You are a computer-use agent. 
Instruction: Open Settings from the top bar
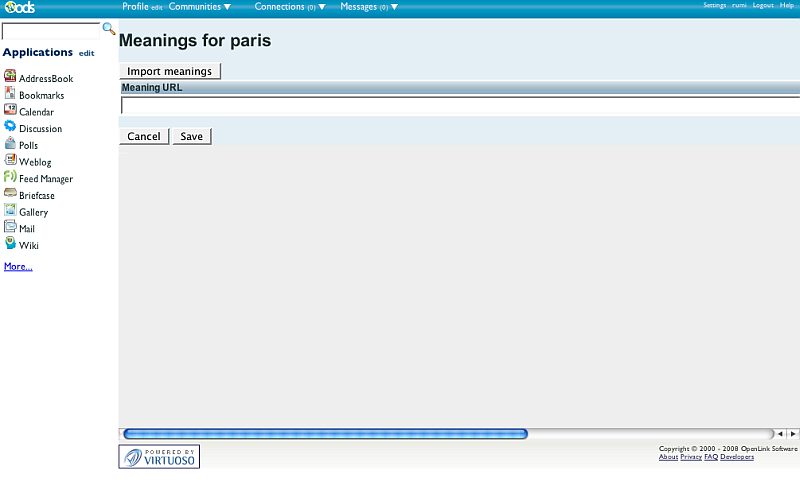[714, 6]
